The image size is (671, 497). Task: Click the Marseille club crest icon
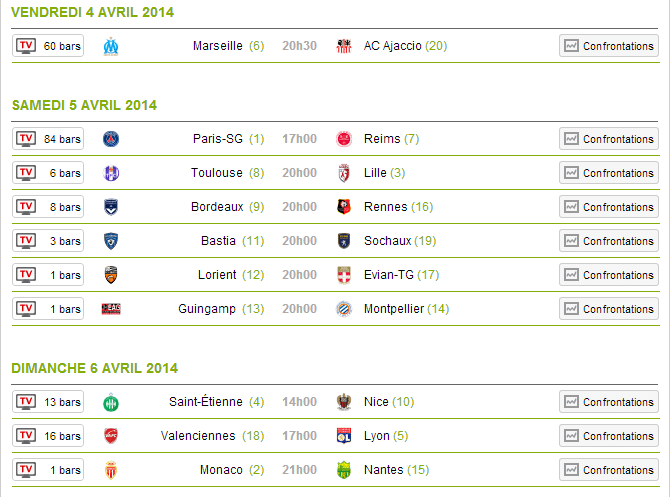click(x=111, y=46)
